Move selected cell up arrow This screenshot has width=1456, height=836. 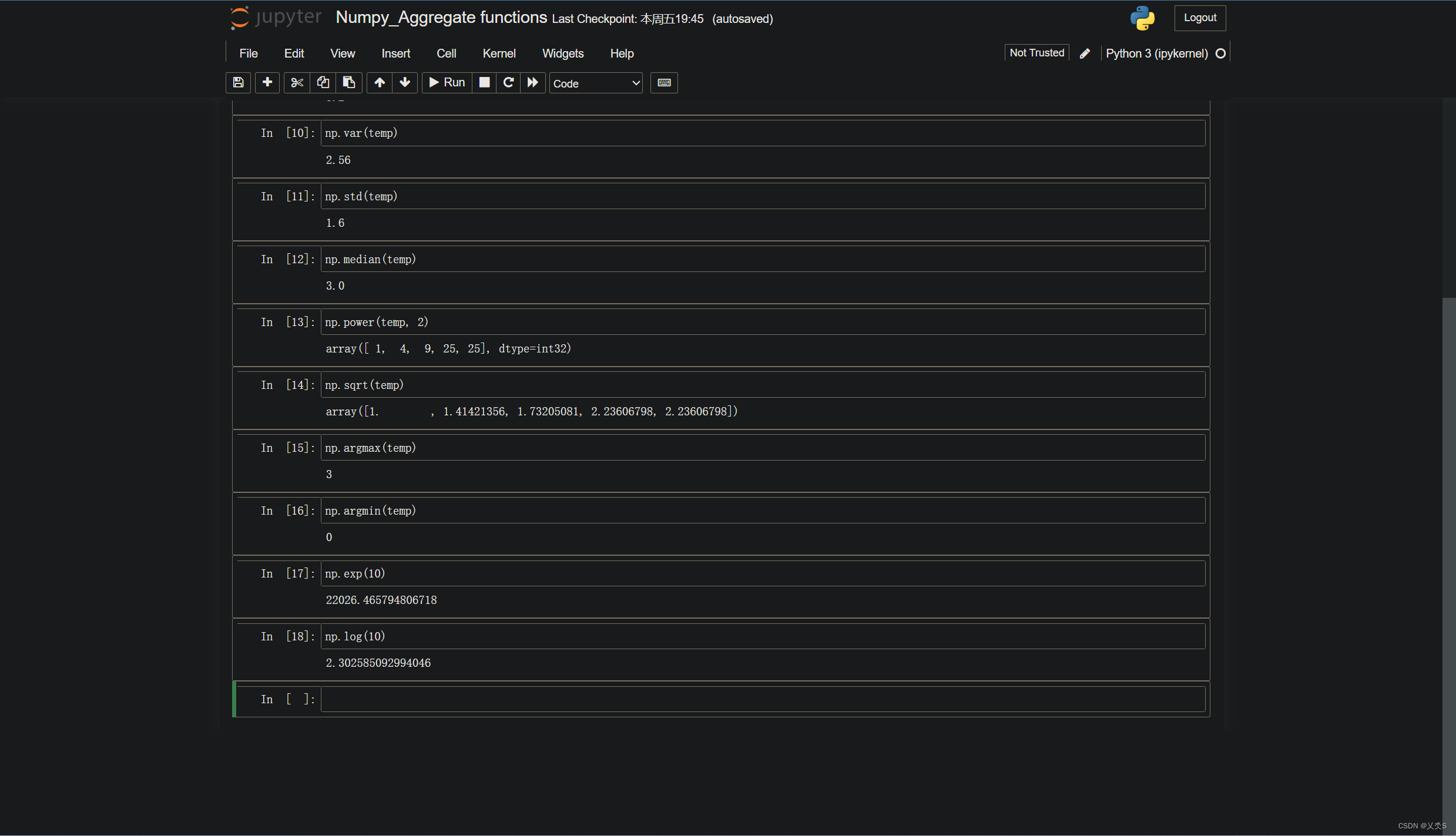(x=380, y=83)
